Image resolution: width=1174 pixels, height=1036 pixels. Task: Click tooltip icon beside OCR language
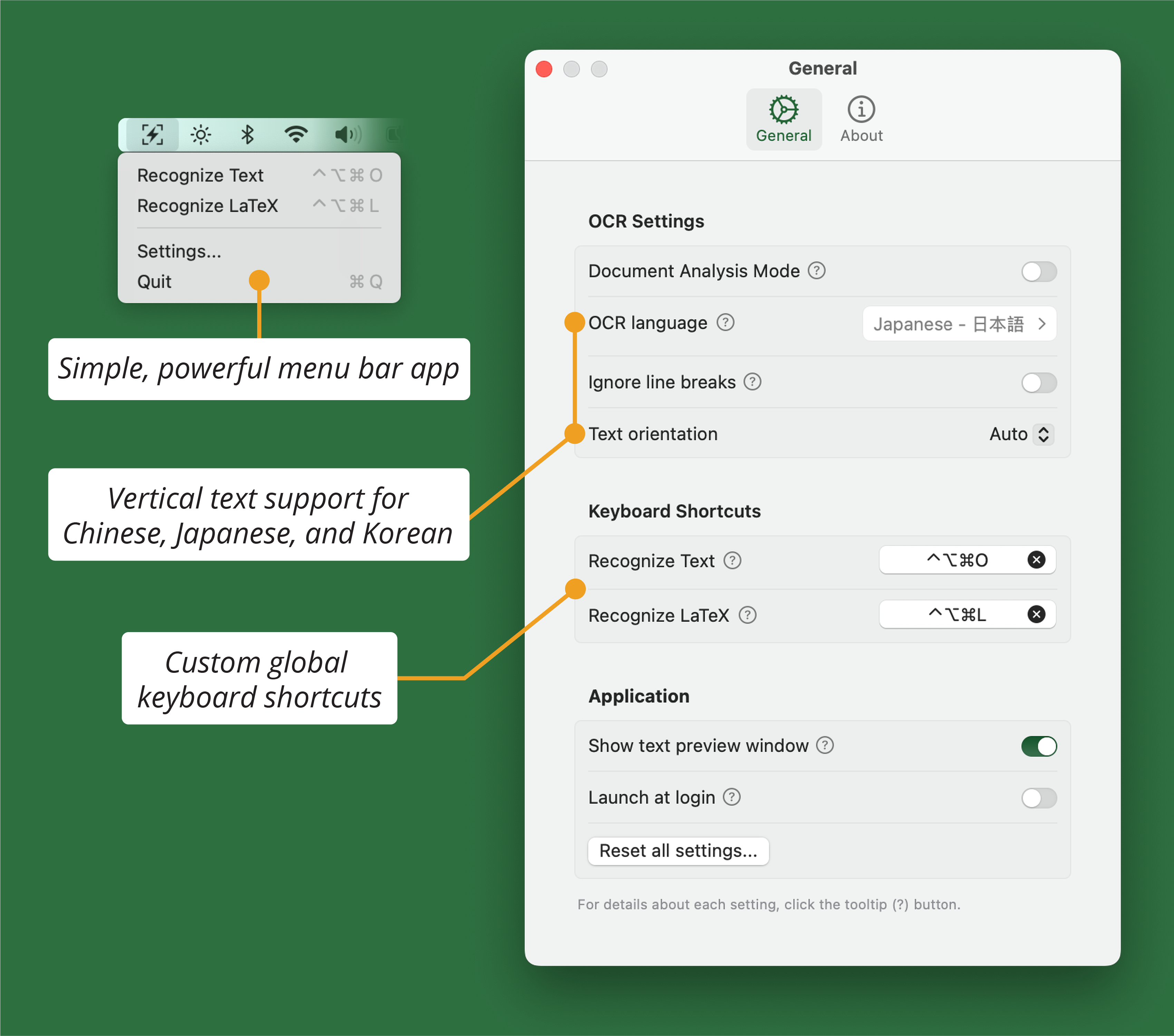click(725, 323)
